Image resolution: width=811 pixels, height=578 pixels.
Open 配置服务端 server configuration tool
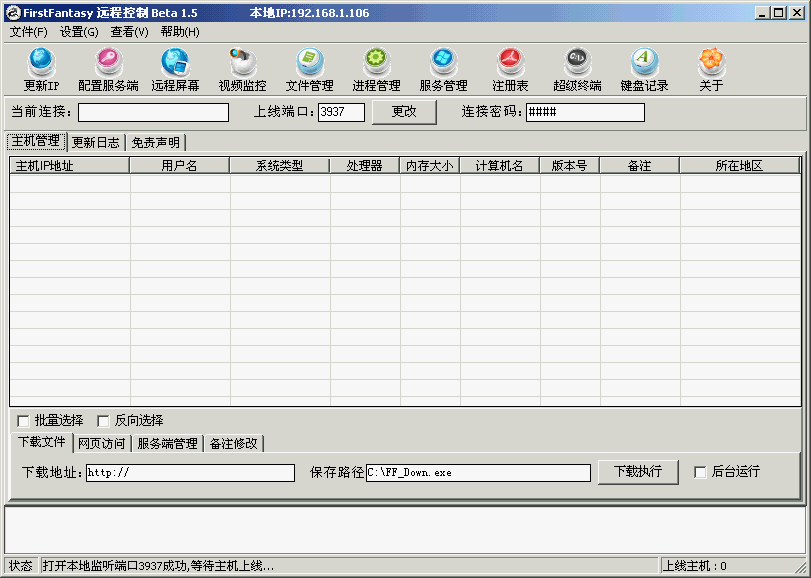pos(108,68)
